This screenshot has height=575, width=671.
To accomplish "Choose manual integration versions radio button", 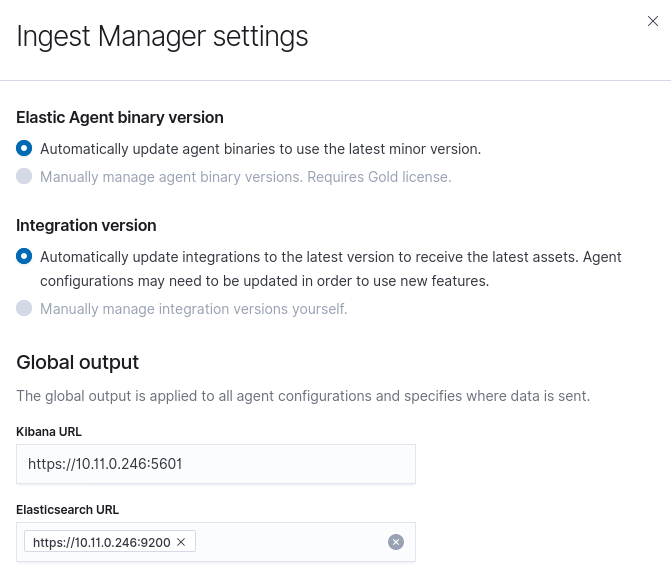I will click(24, 309).
